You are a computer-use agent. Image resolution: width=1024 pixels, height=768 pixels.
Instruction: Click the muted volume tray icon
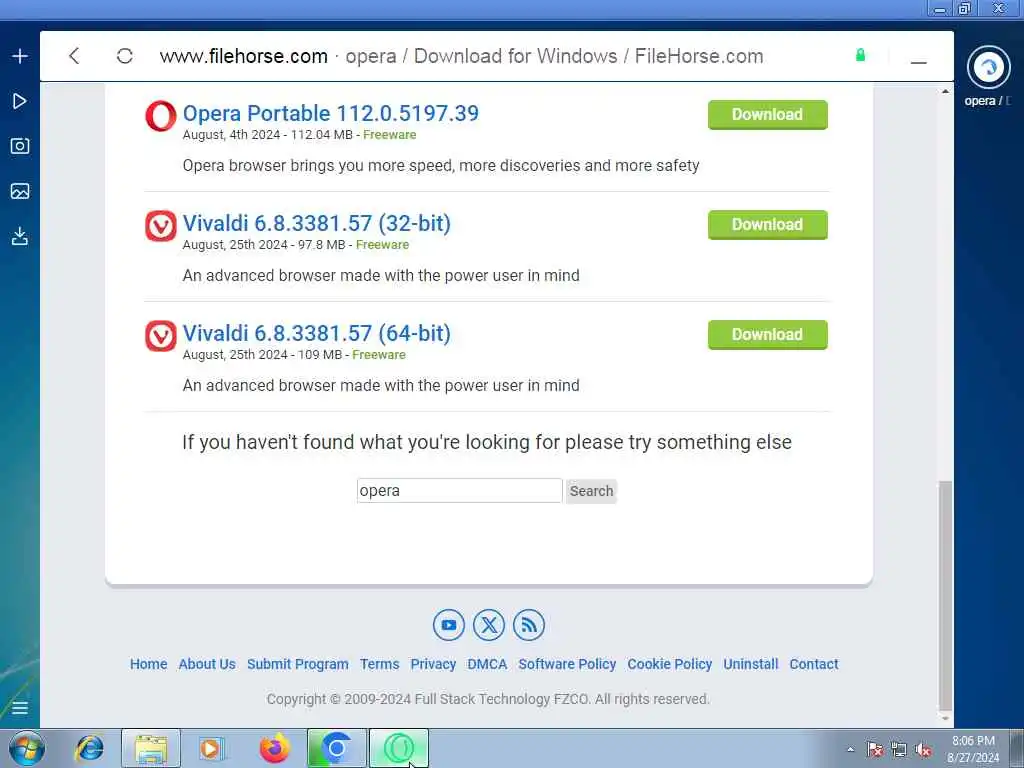coord(923,750)
